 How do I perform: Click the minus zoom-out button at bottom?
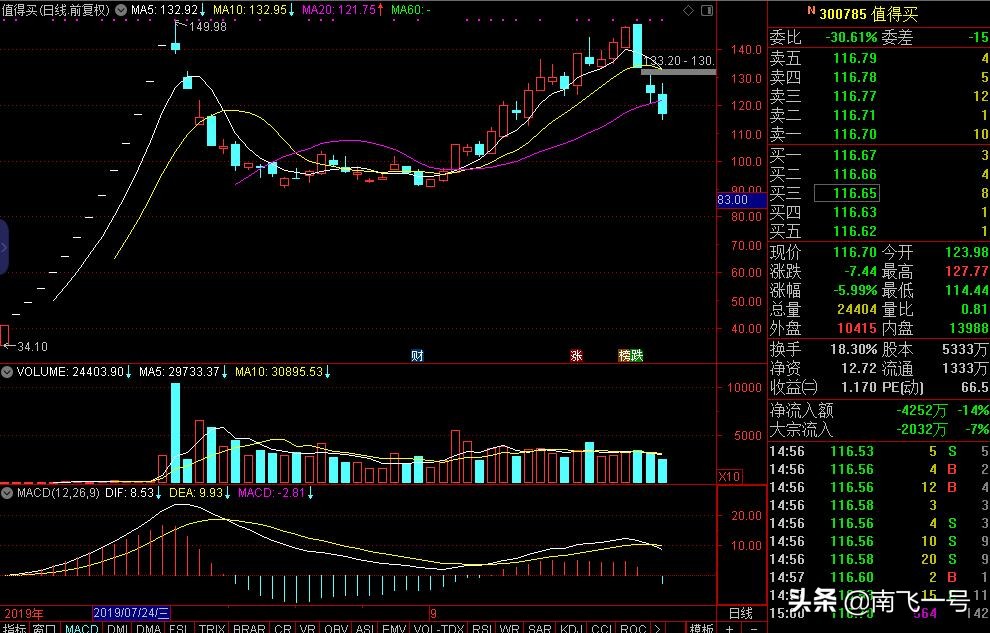(753, 628)
